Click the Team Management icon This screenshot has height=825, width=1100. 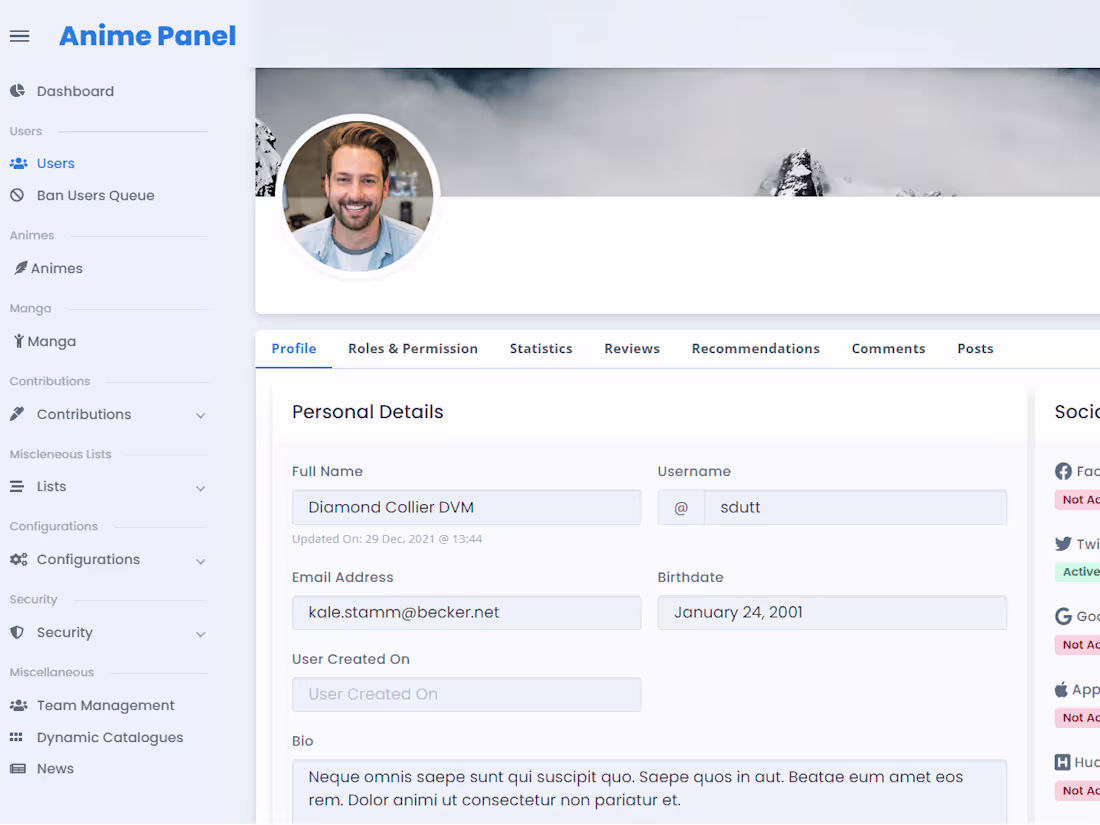click(16, 705)
